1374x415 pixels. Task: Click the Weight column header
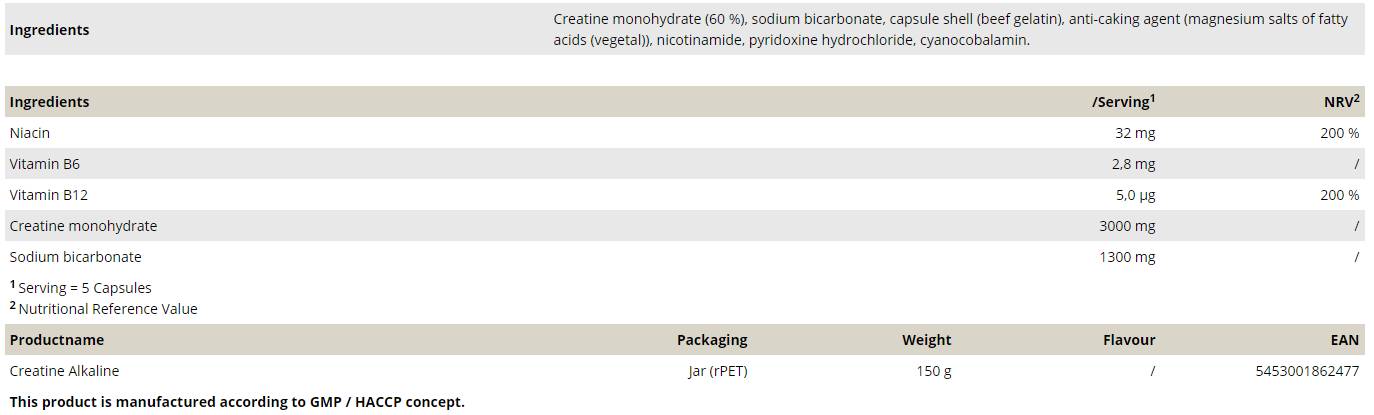click(x=926, y=340)
